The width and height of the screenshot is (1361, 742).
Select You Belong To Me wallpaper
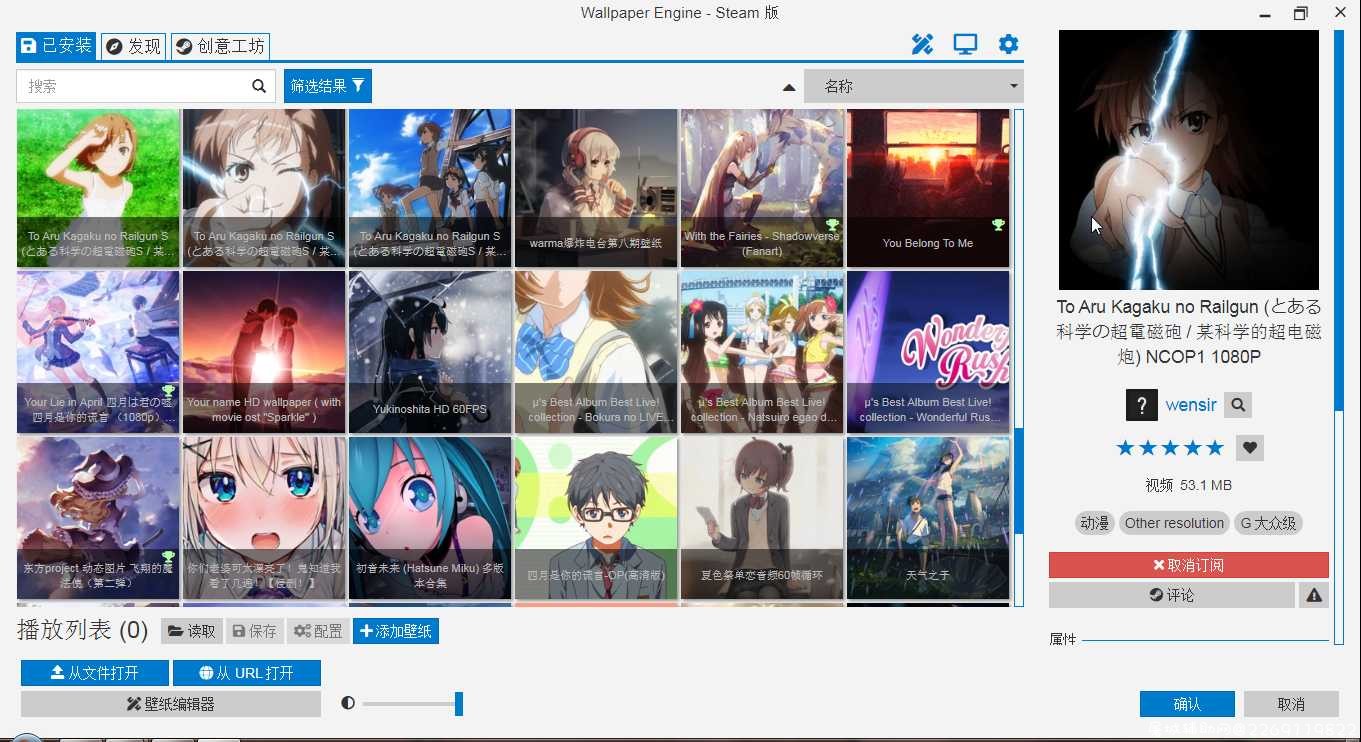click(928, 188)
